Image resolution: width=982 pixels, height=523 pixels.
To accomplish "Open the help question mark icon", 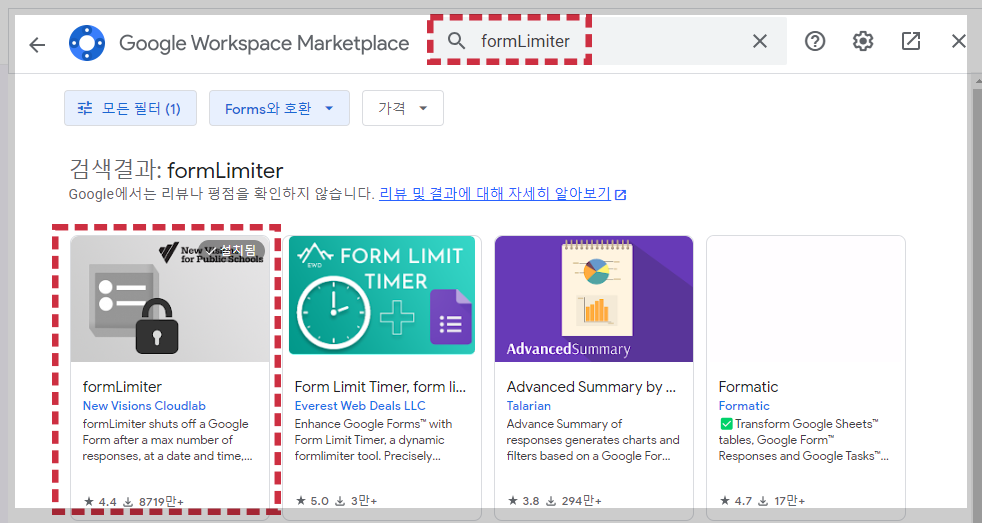I will [815, 41].
